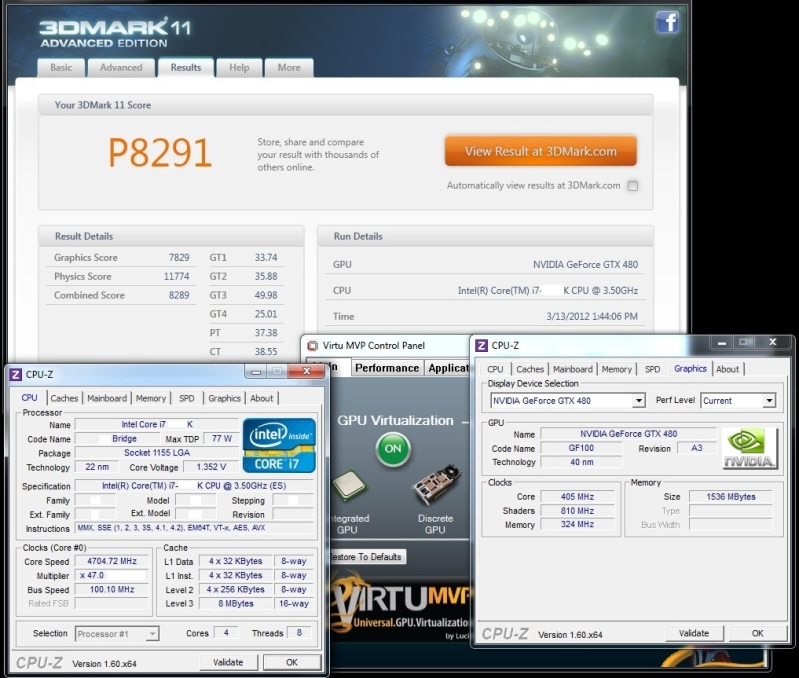Click the Level 3 cache field 8 MBytes
This screenshot has height=678, width=799.
point(235,604)
